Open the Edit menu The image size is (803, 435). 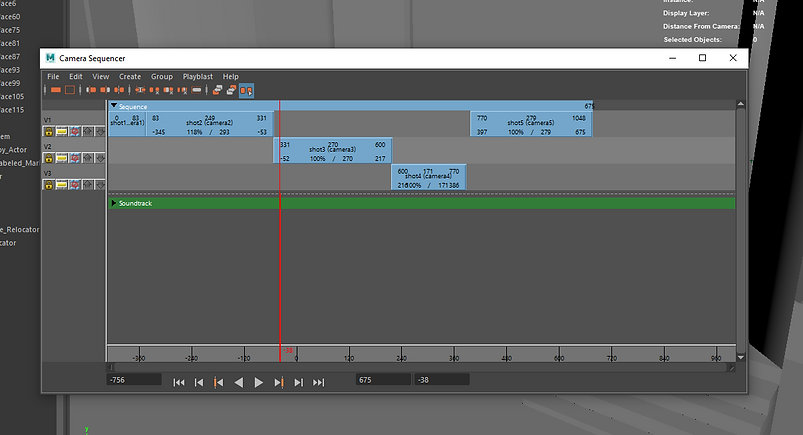[x=76, y=76]
